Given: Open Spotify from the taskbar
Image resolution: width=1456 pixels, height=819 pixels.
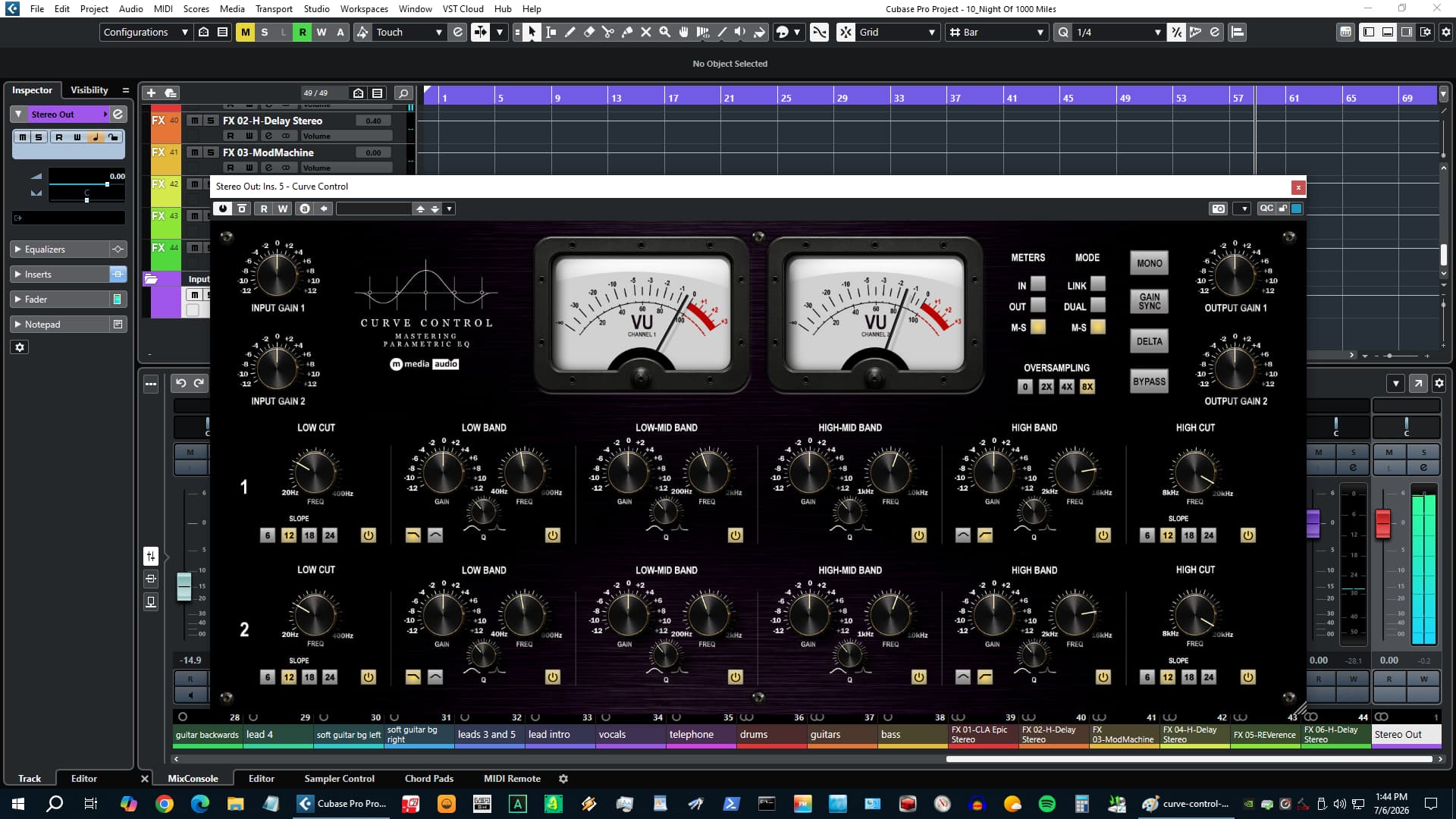Looking at the screenshot, I should tap(1047, 803).
